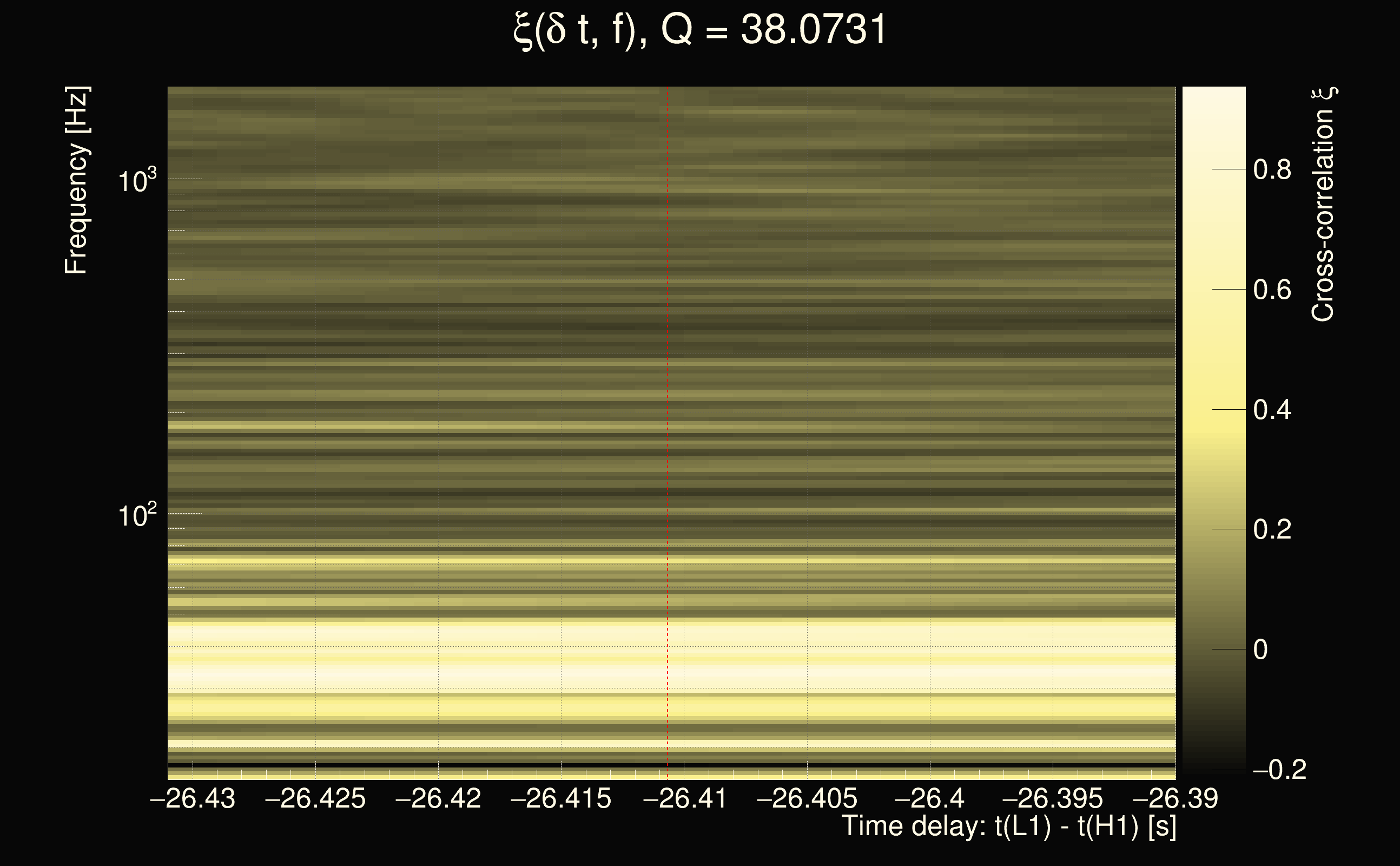Screen dimensions: 1400x866
Task: Click the −26.43 tick label on x-axis
Action: coord(193,799)
